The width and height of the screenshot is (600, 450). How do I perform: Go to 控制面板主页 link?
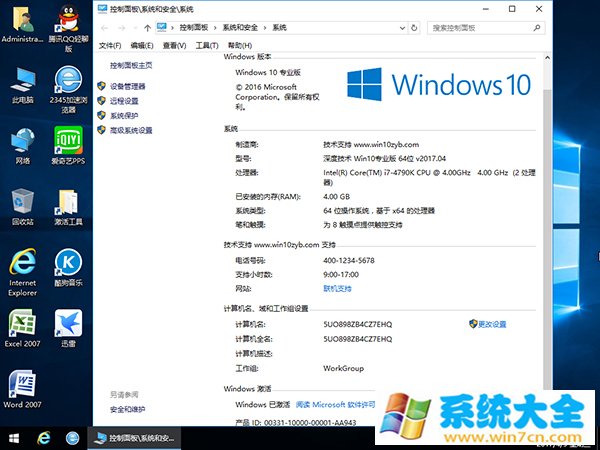(131, 65)
